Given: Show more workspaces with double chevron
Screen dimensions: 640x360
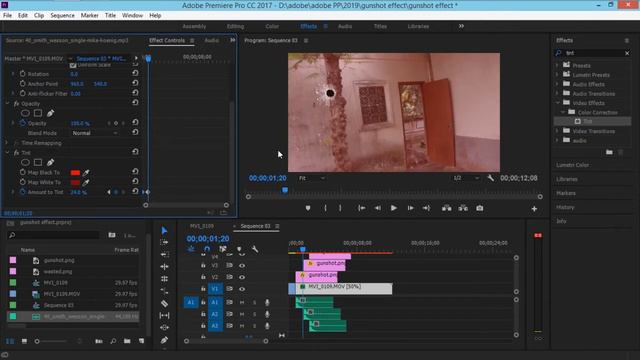Looking at the screenshot, I should 461,26.
